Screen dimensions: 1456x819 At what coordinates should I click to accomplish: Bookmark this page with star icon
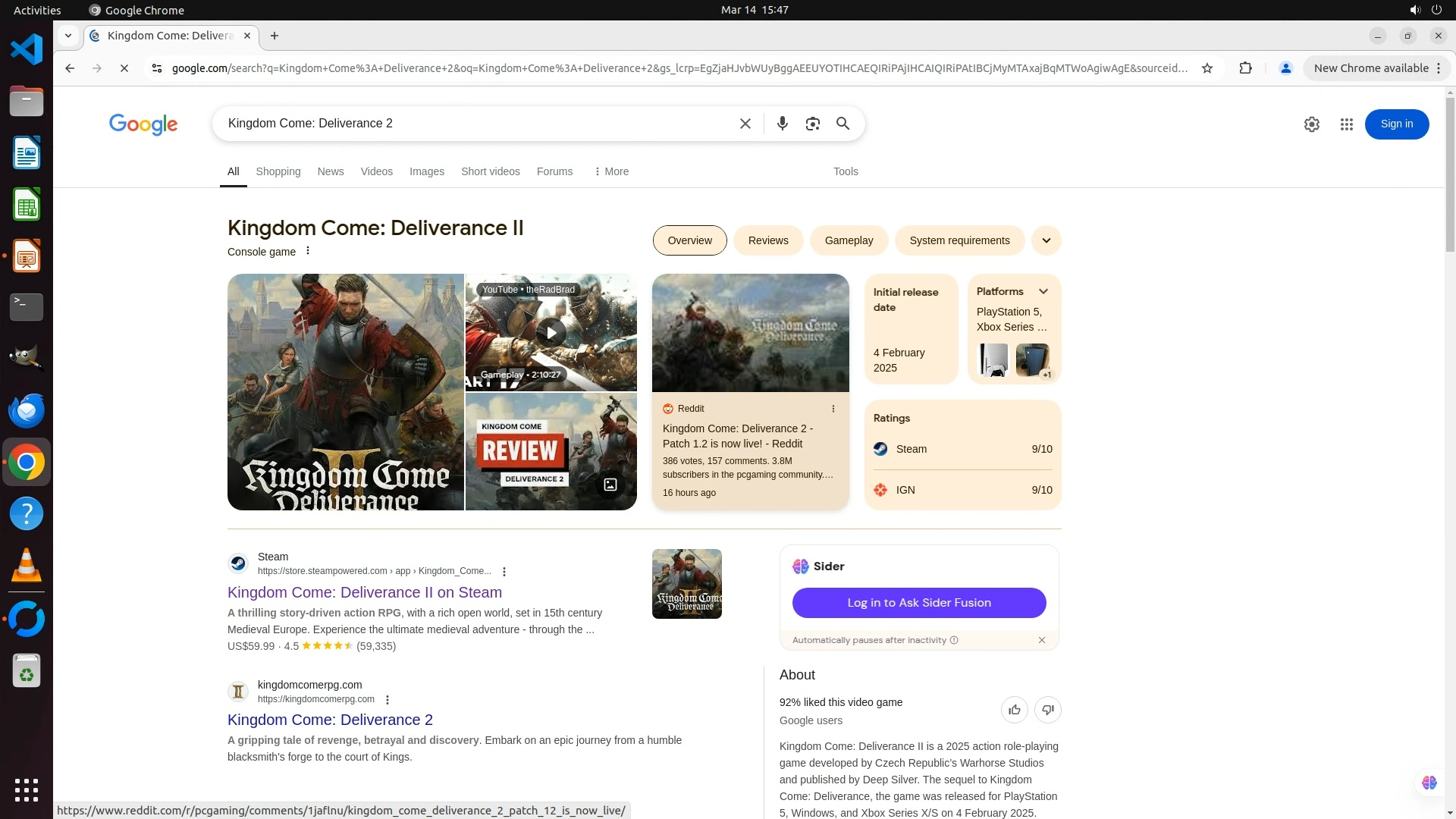tap(1207, 68)
